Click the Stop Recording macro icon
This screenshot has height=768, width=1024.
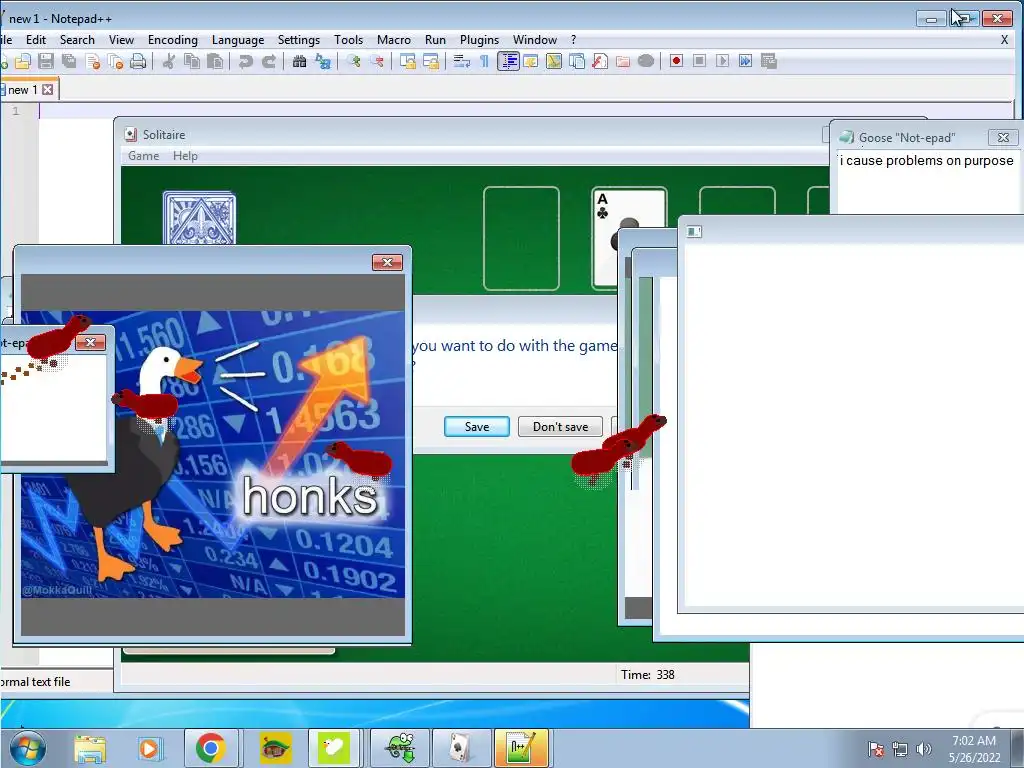[x=699, y=61]
